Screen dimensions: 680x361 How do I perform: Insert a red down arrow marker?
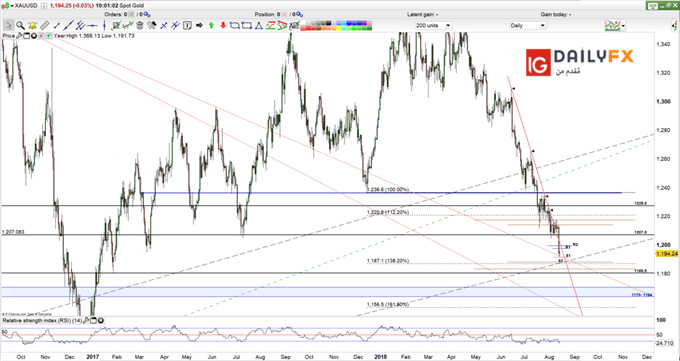(x=223, y=26)
